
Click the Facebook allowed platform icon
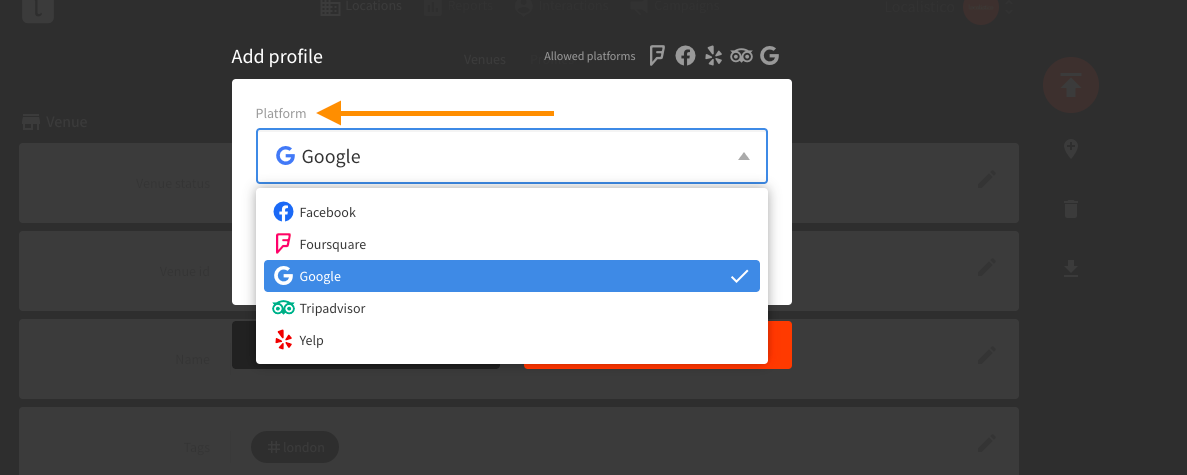pyautogui.click(x=685, y=55)
